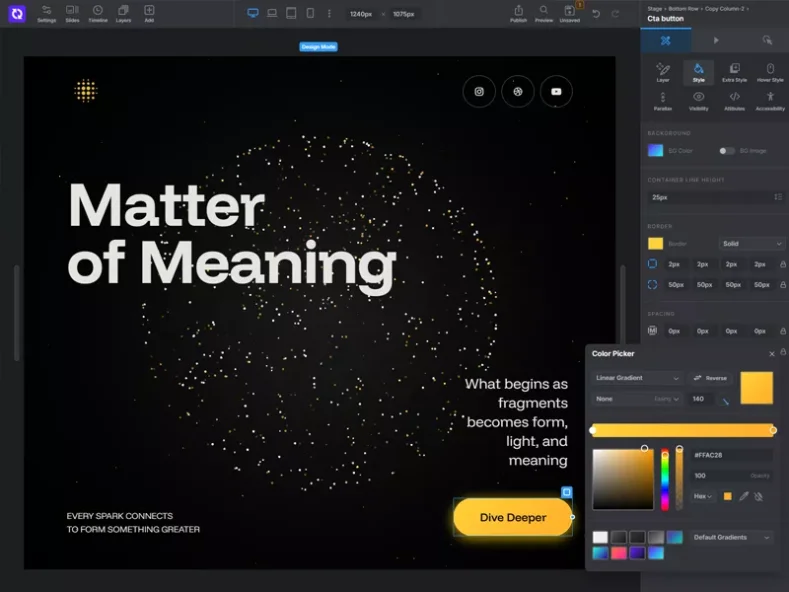Toggle the border width link lock

pos(782,264)
